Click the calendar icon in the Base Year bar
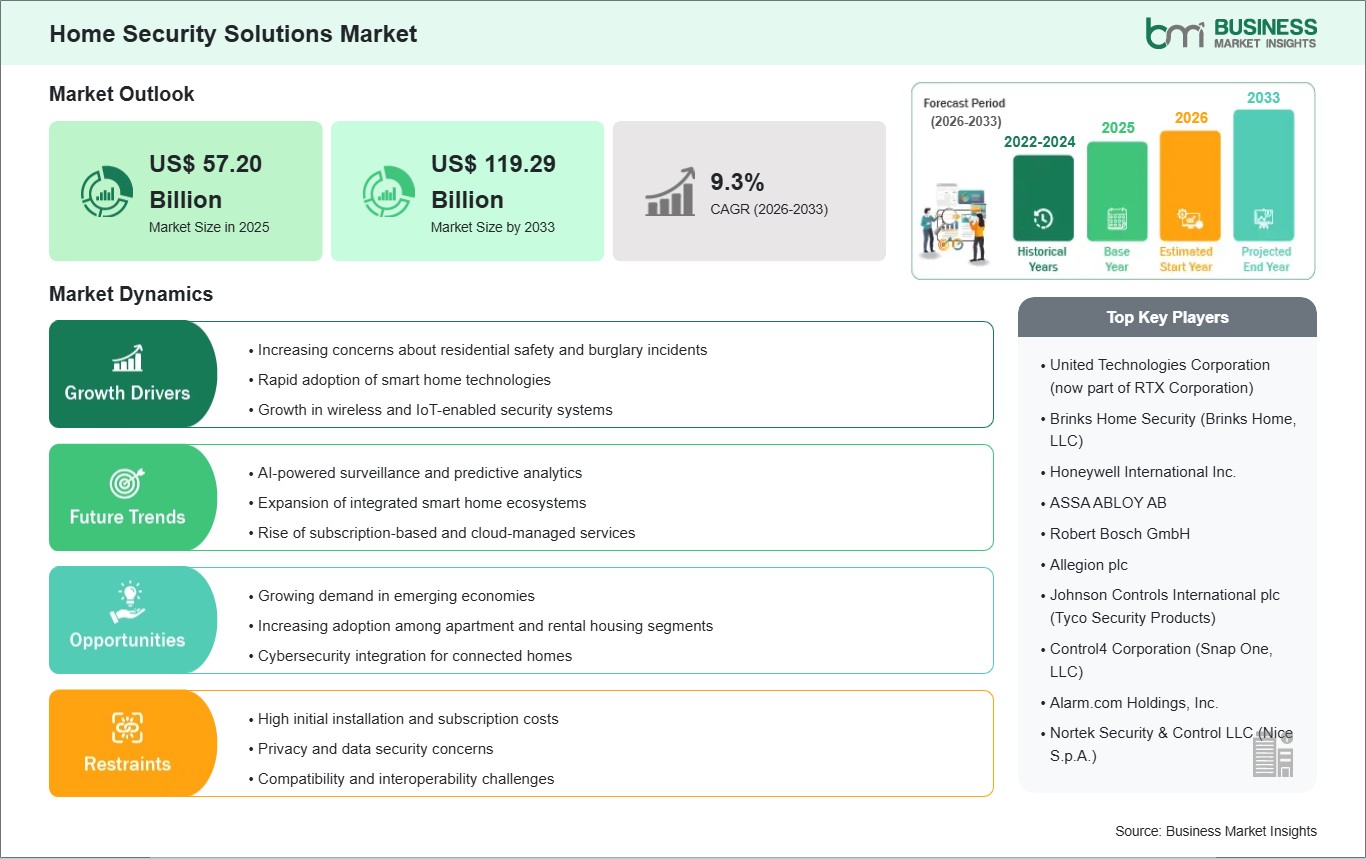Screen dimensions: 1366x859 click(1116, 219)
